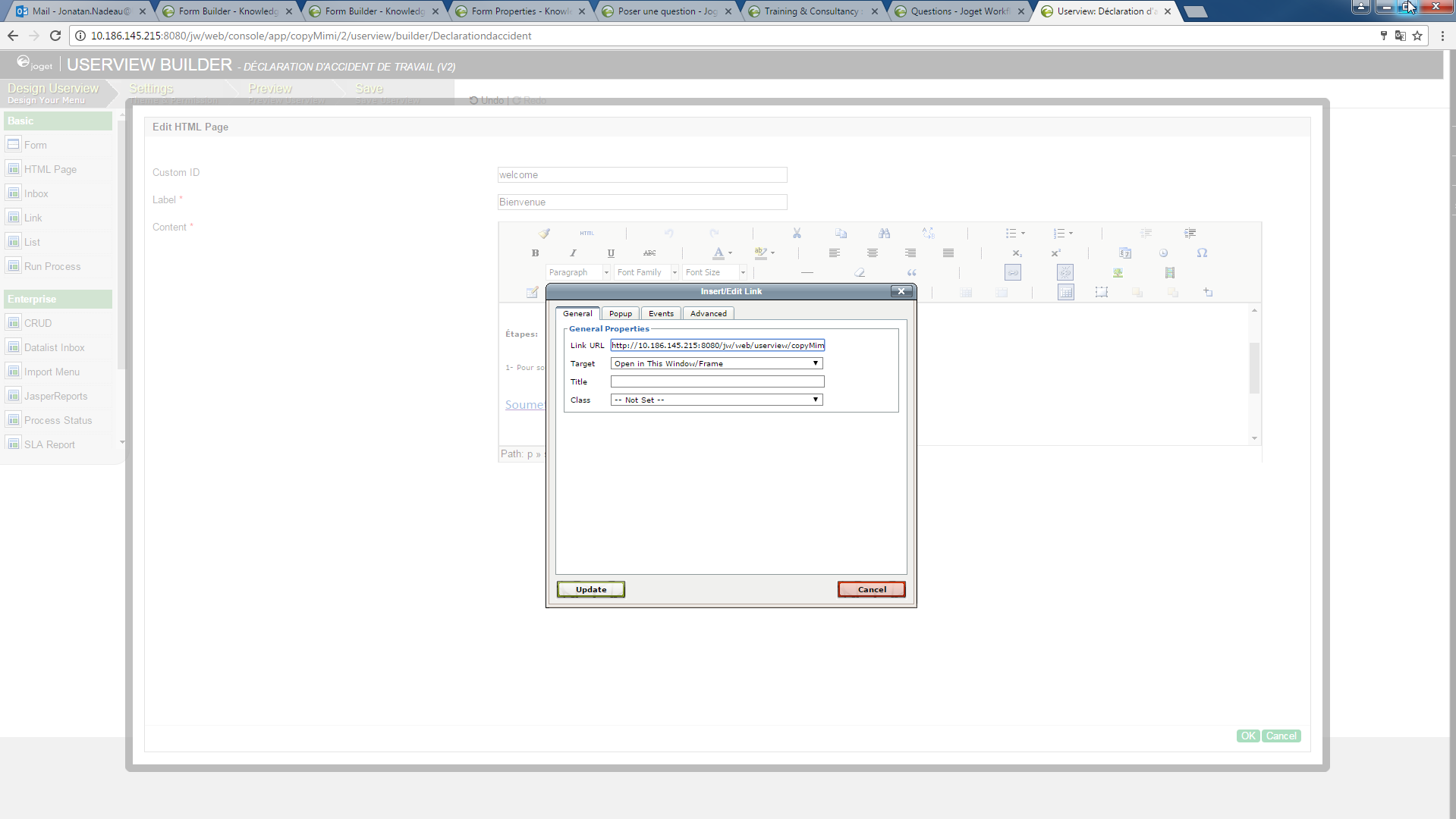Apply blockquote formatting
1456x819 pixels.
point(912,272)
